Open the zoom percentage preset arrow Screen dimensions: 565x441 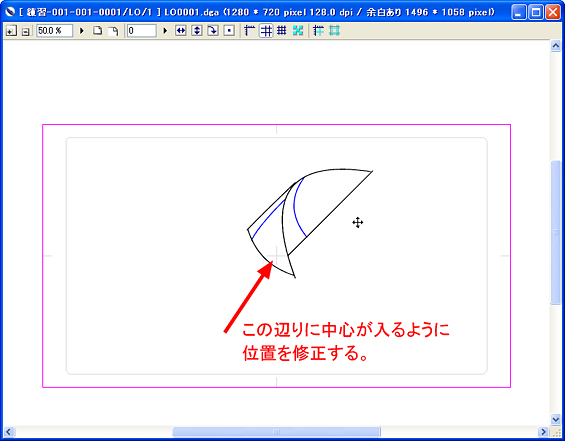coord(82,31)
